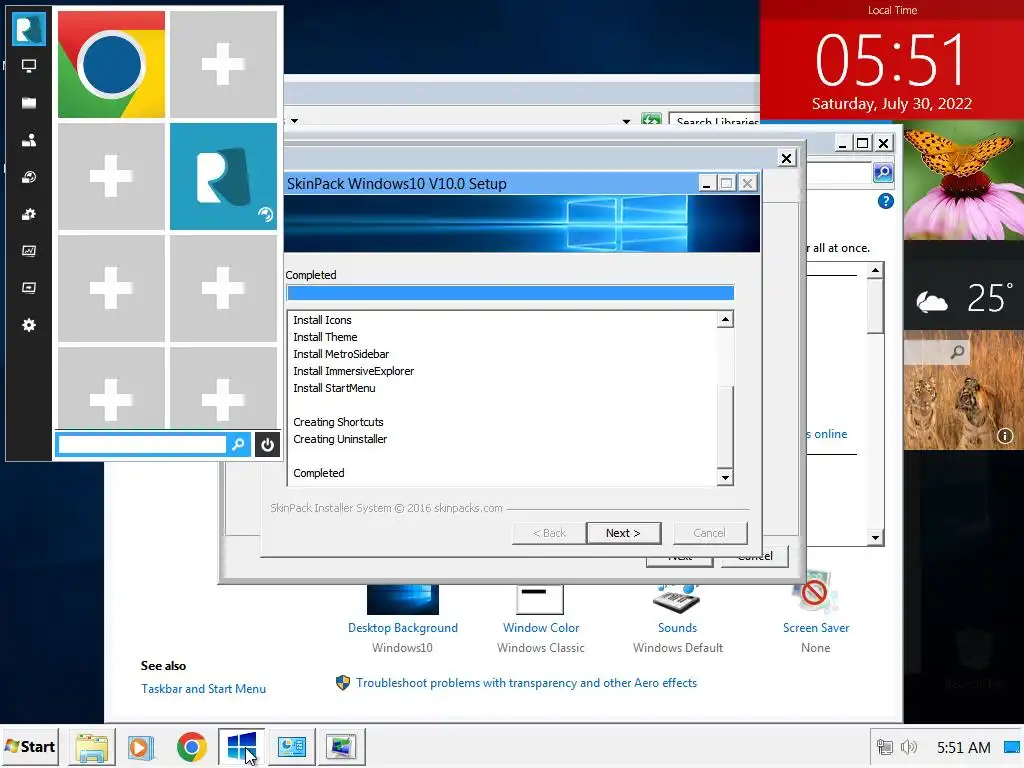Open Screen Saver settings link

pyautogui.click(x=816, y=628)
